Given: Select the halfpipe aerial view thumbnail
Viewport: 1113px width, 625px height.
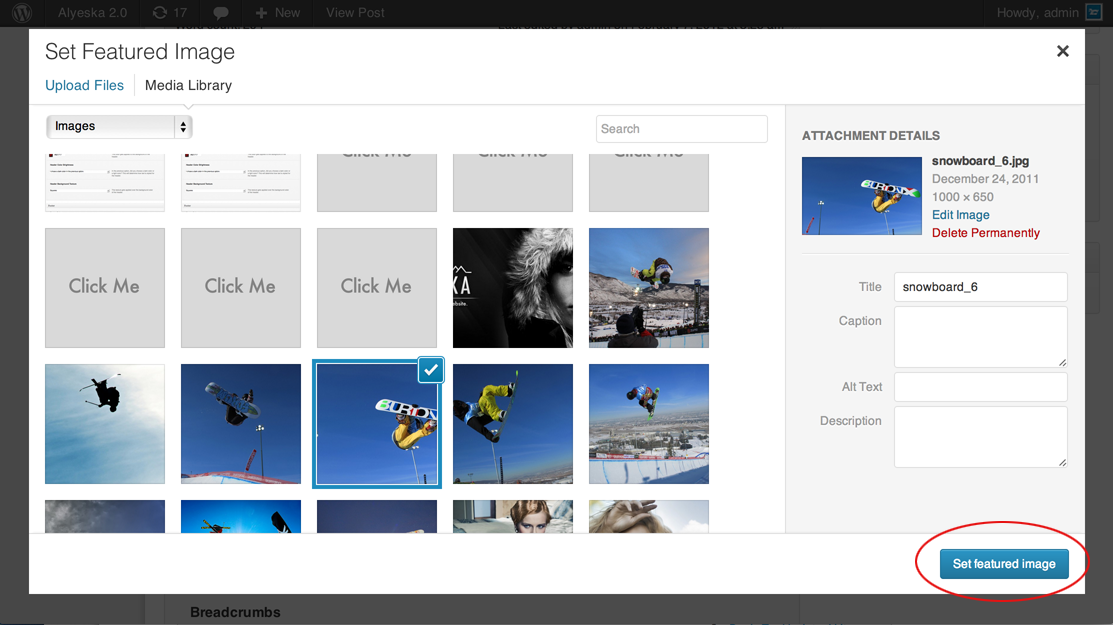Looking at the screenshot, I should [x=649, y=424].
